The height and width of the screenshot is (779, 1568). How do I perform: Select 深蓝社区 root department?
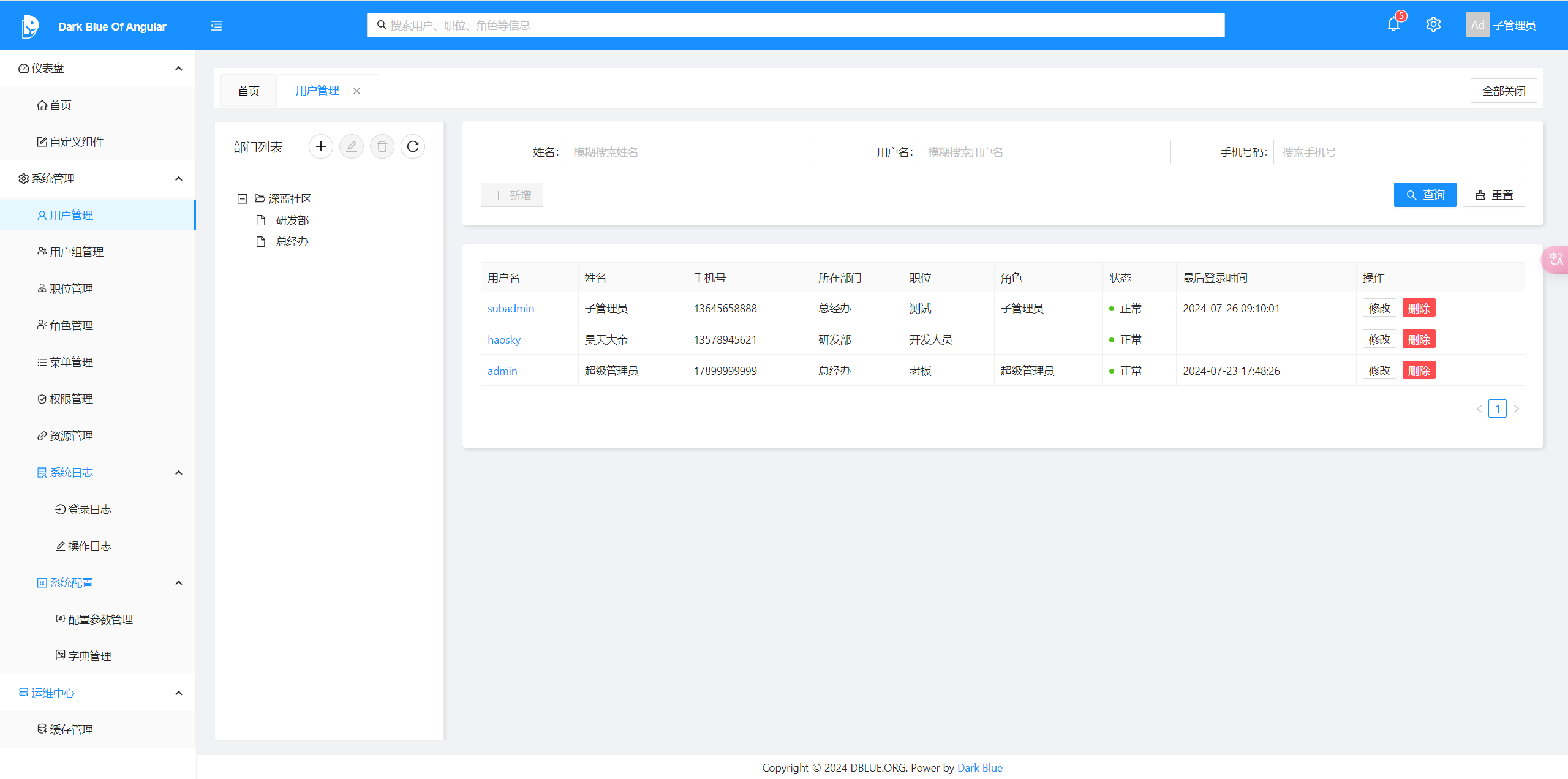coord(290,198)
